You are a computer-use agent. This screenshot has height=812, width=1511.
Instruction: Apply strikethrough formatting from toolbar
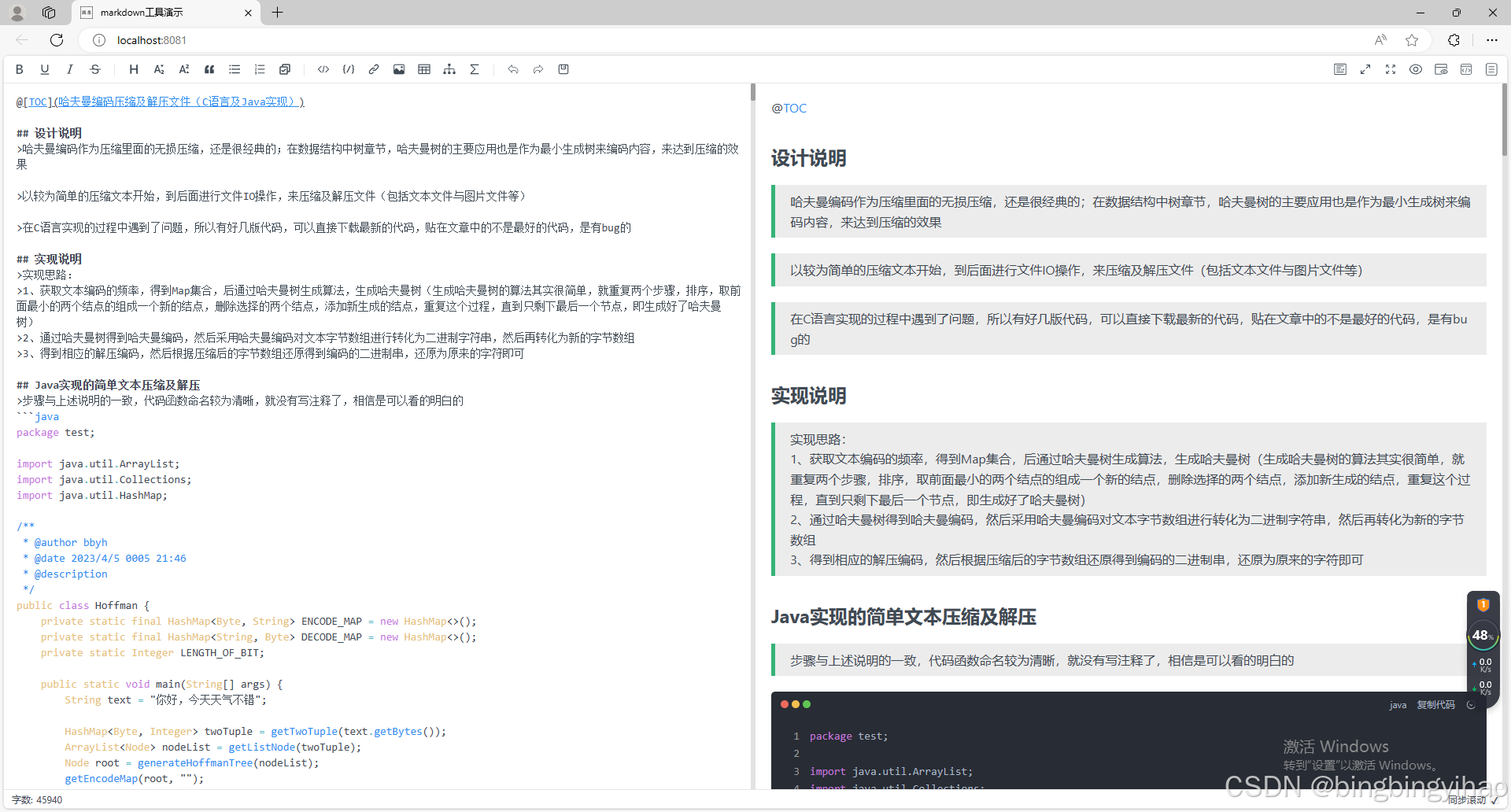click(95, 69)
